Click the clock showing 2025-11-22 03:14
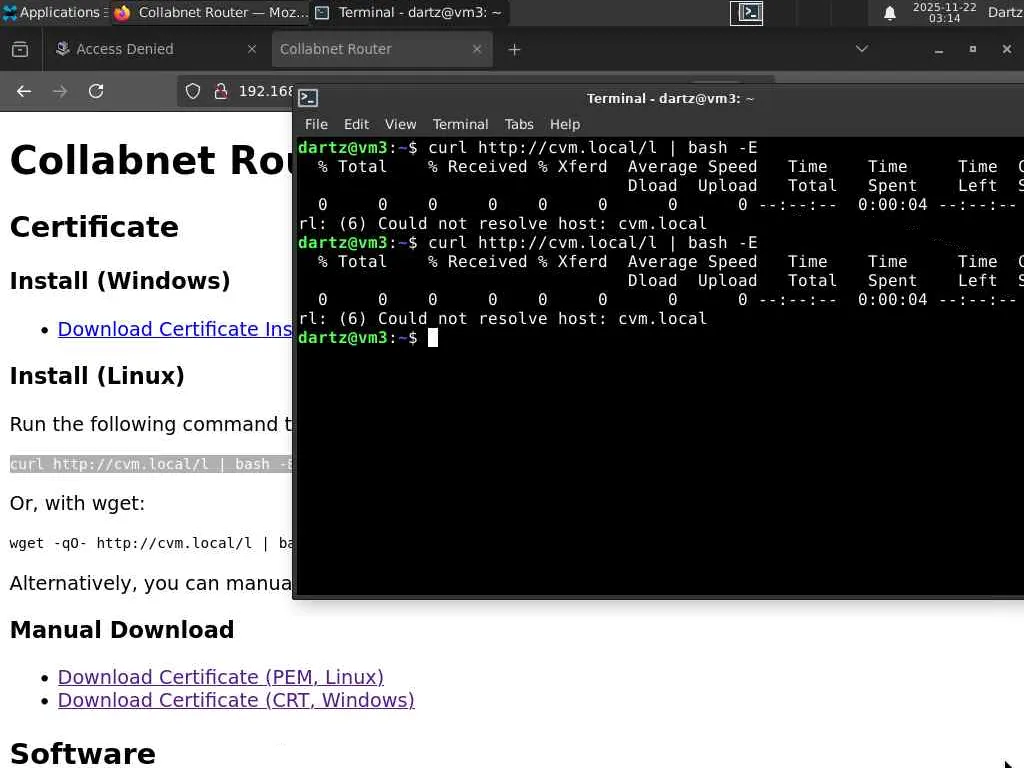 (944, 12)
